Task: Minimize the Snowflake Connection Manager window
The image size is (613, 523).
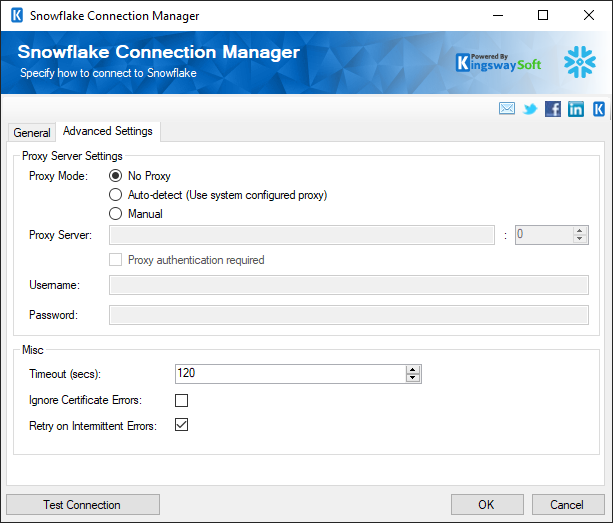Action: coord(498,16)
